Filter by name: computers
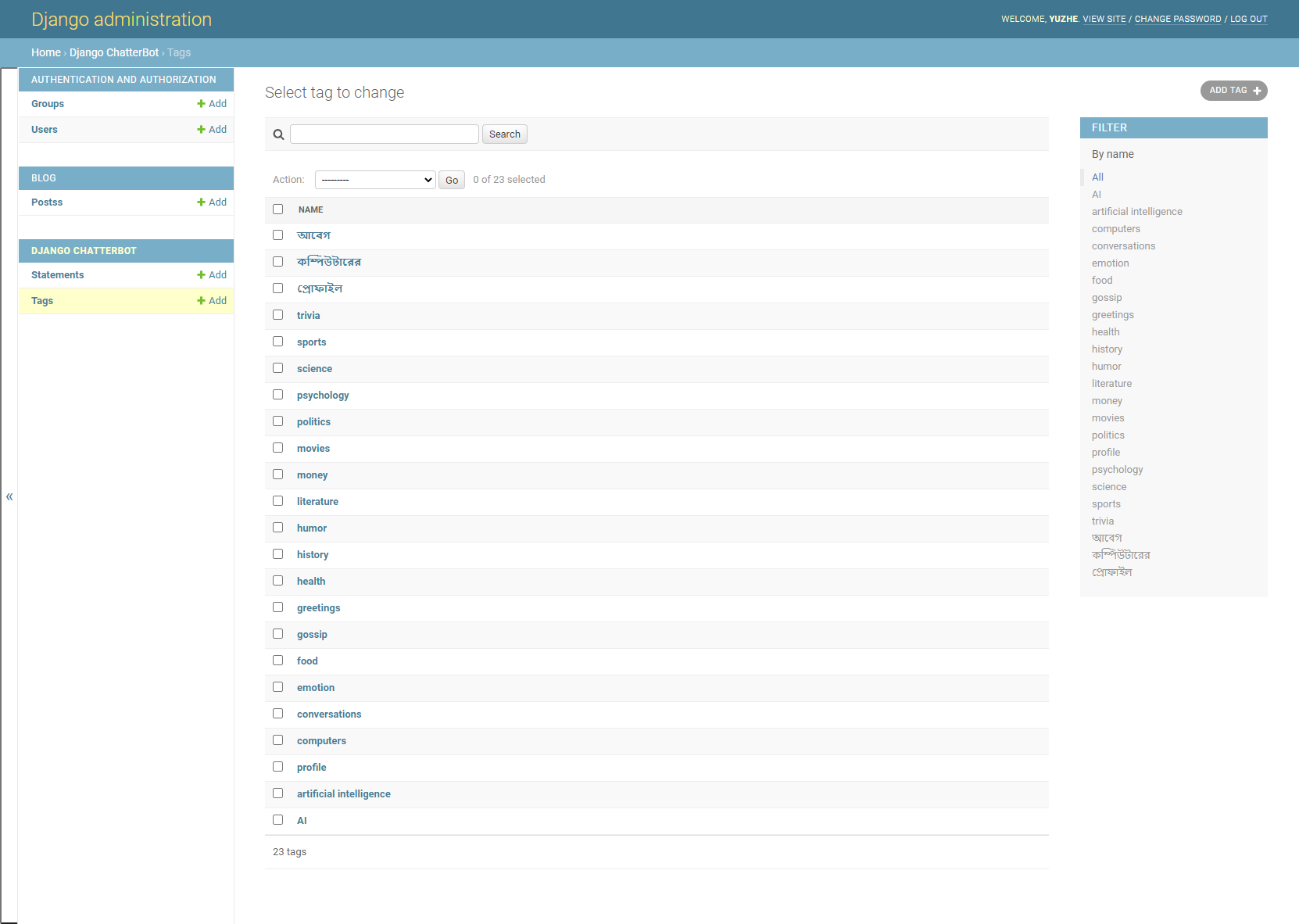The image size is (1299, 924). (x=1116, y=229)
